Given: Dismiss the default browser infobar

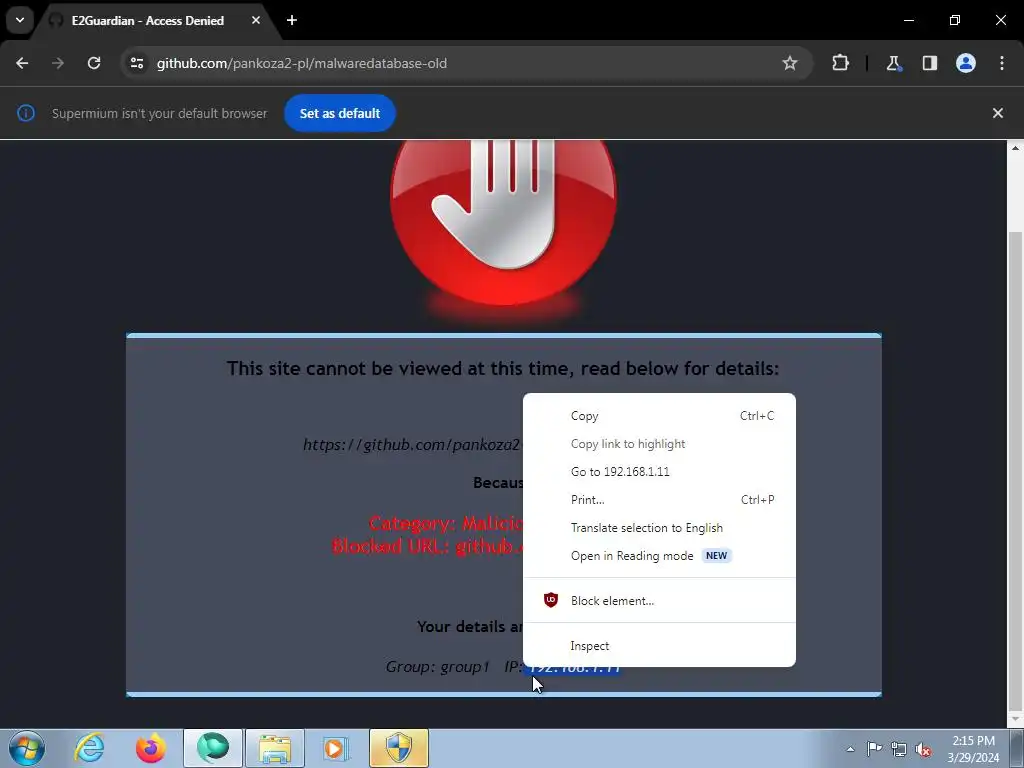Looking at the screenshot, I should click(x=997, y=113).
